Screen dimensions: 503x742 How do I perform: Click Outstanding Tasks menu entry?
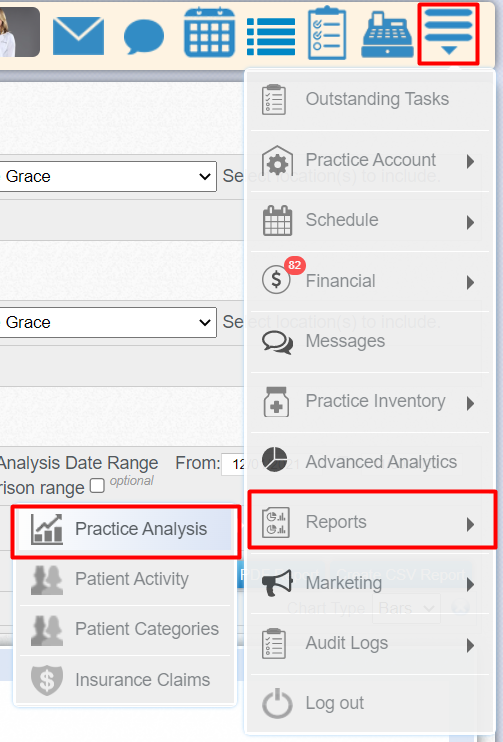(370, 99)
